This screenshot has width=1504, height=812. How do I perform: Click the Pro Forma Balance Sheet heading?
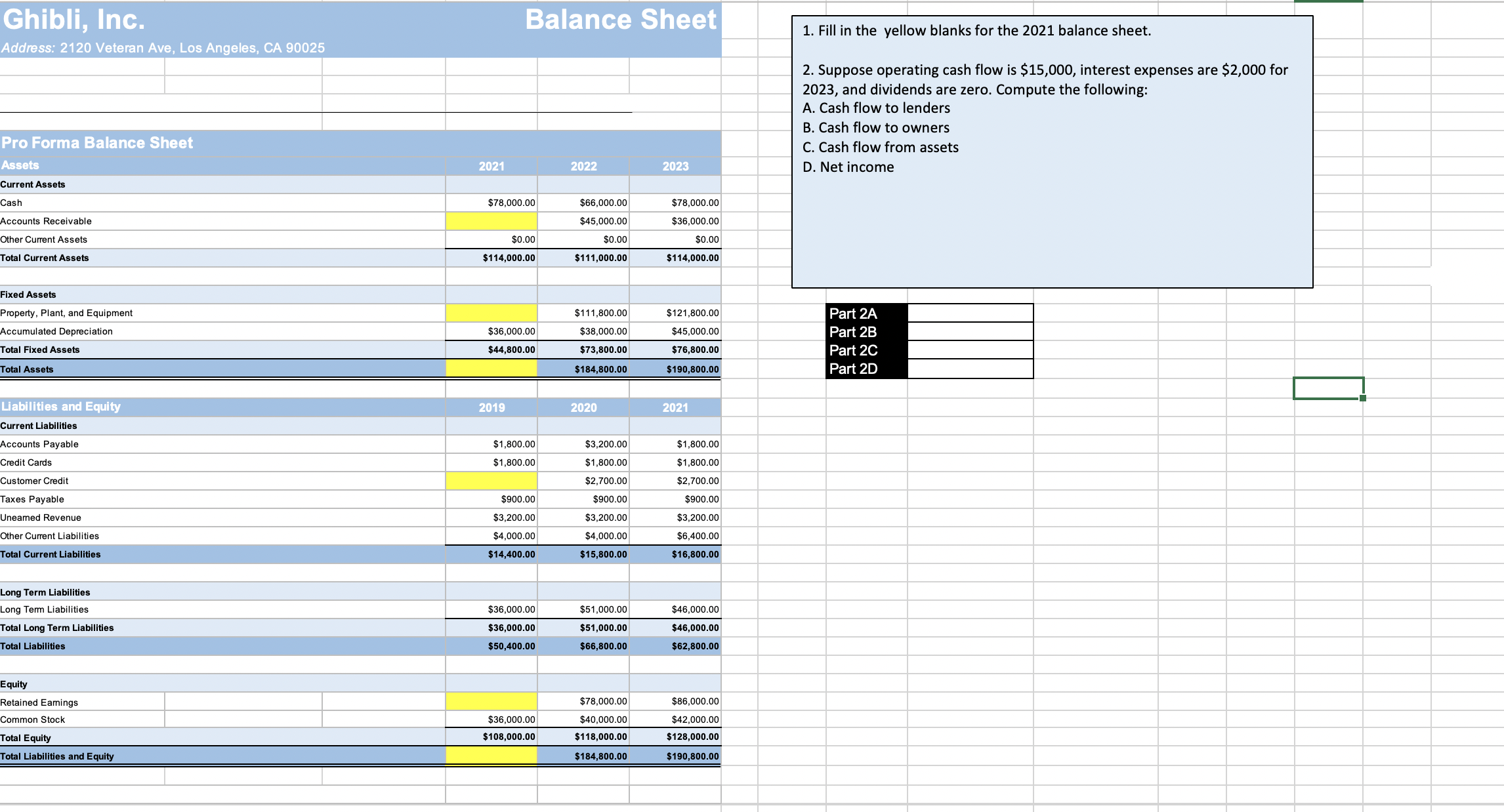(x=97, y=142)
